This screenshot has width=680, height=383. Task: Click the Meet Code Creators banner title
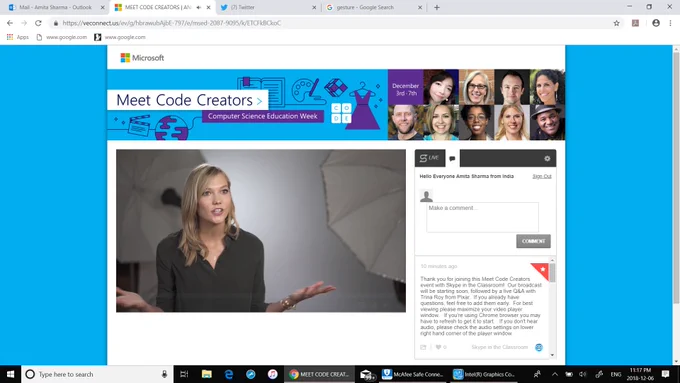(x=189, y=100)
